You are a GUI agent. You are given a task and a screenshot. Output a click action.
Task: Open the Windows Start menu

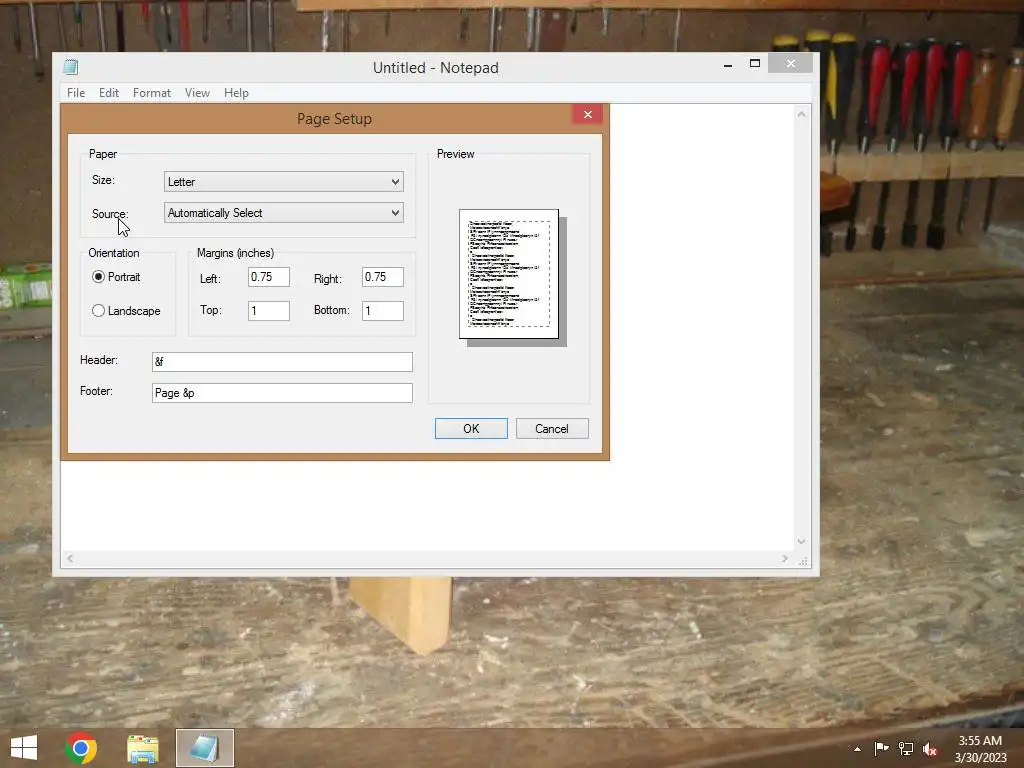[24, 748]
